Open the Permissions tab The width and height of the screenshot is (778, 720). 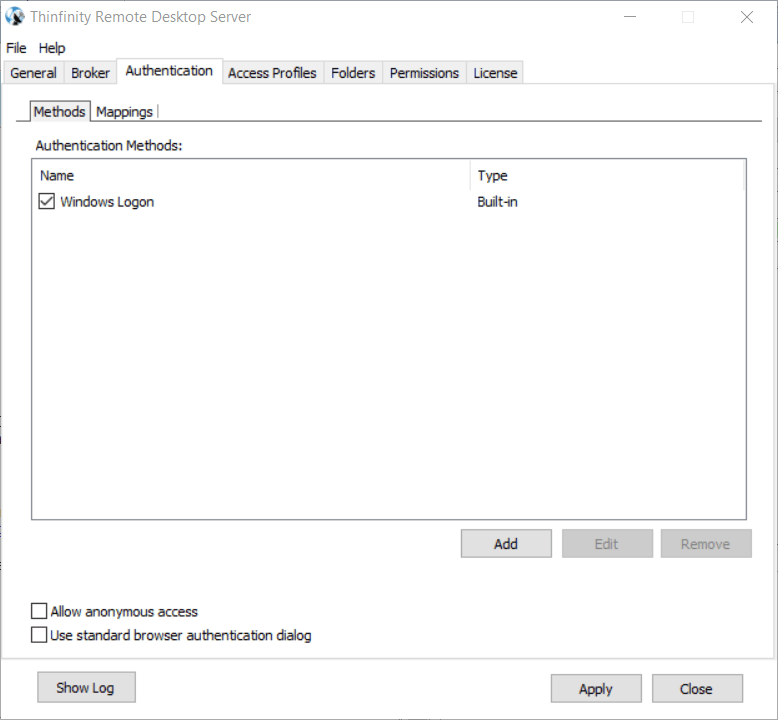(x=424, y=73)
